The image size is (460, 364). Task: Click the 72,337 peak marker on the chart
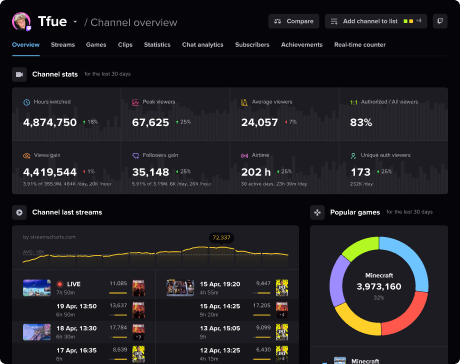[x=221, y=238]
